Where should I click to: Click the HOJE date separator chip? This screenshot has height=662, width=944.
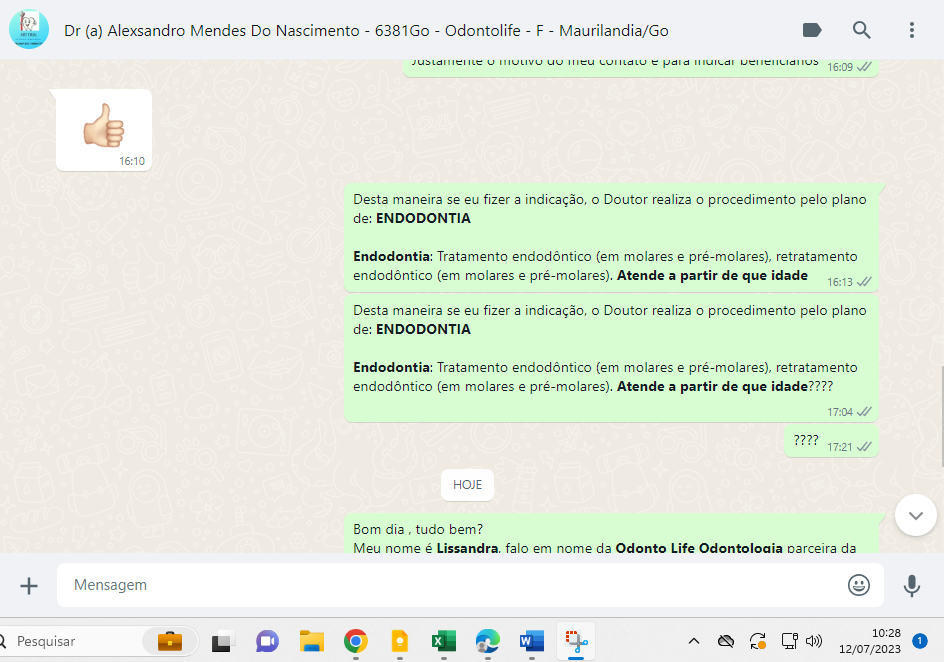pos(467,485)
